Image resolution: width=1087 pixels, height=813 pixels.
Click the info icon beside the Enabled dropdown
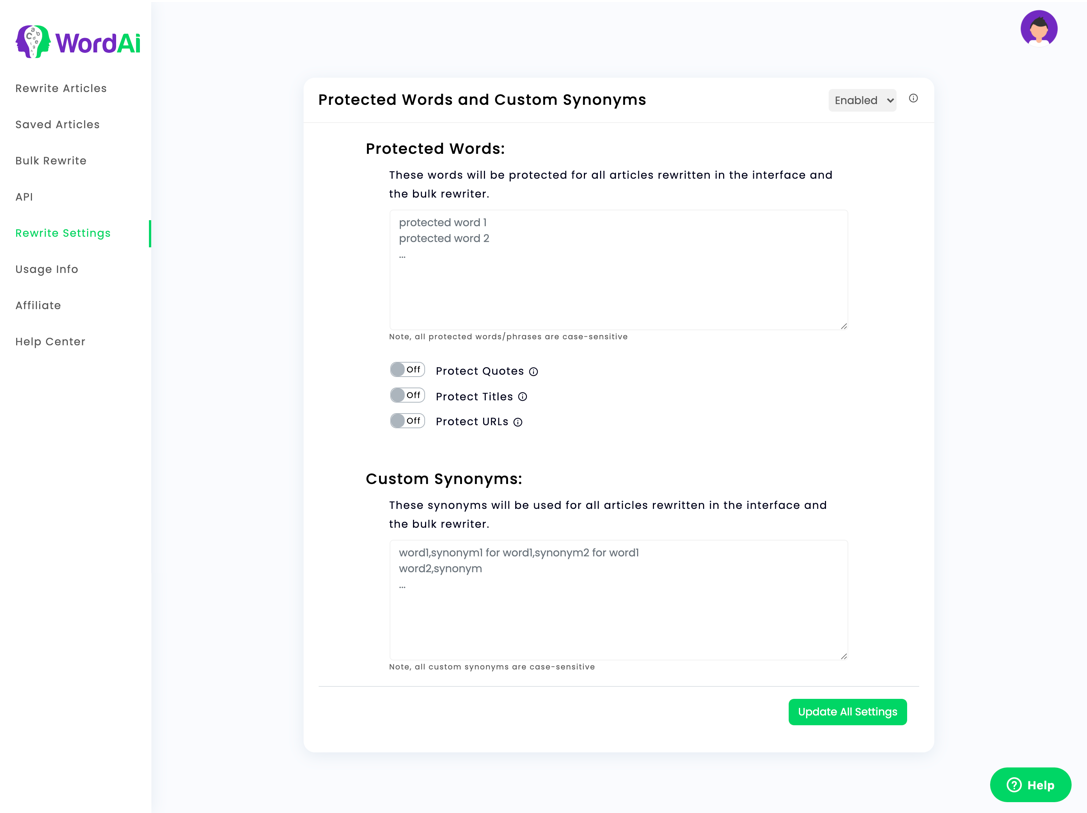913,98
